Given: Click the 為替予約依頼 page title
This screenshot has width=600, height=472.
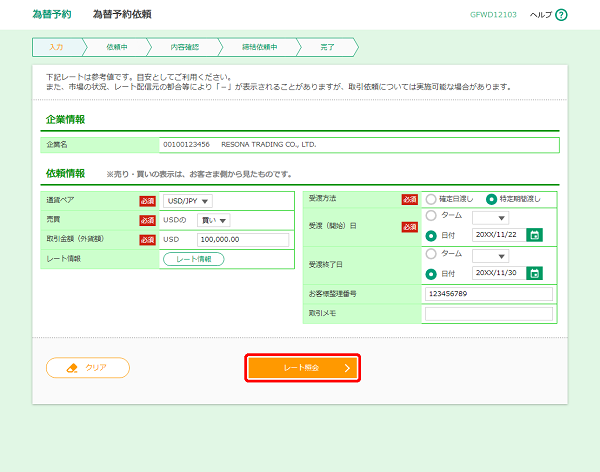Looking at the screenshot, I should (122, 15).
